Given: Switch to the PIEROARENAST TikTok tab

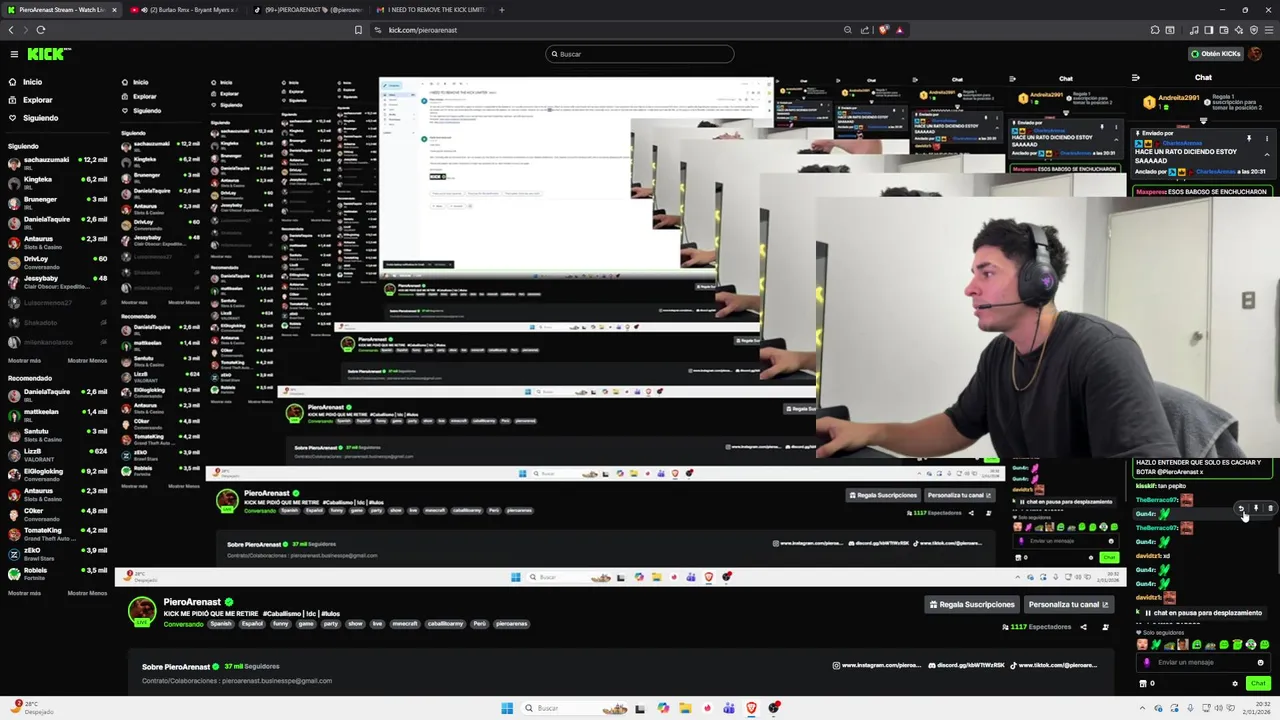Looking at the screenshot, I should [307, 10].
